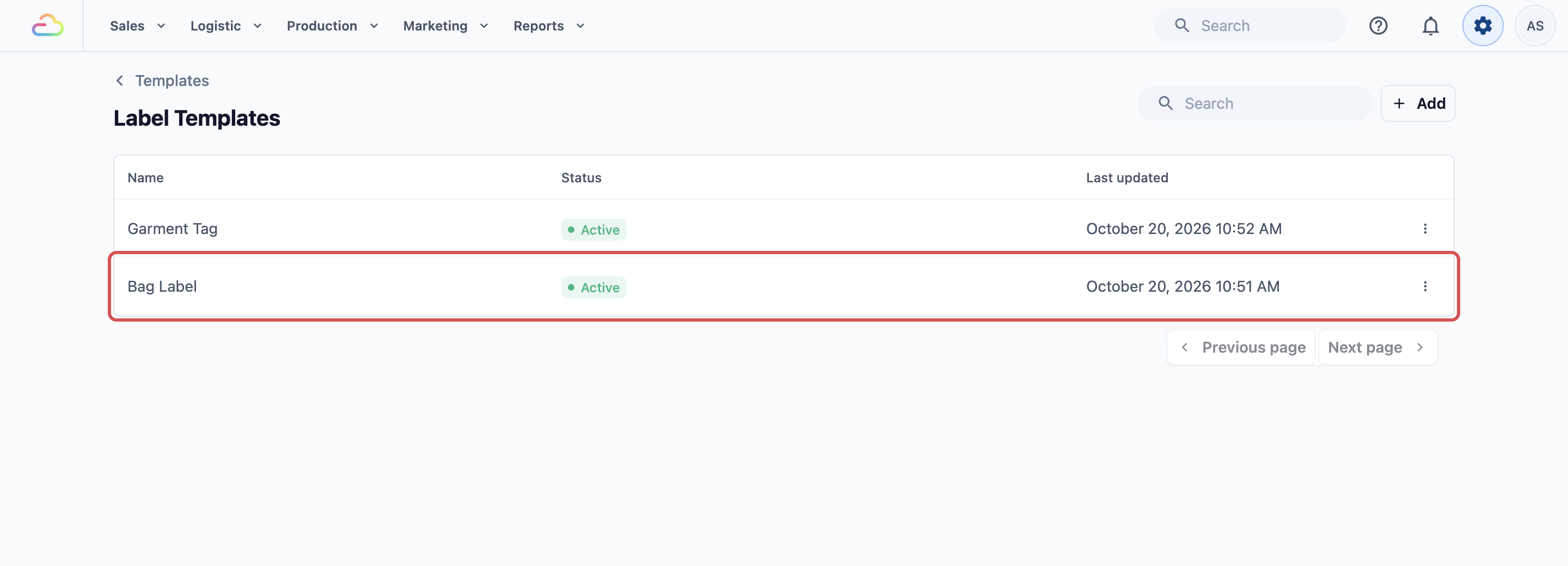The width and height of the screenshot is (1568, 566).
Task: Open the Garment Tag row options menu
Action: [x=1425, y=228]
